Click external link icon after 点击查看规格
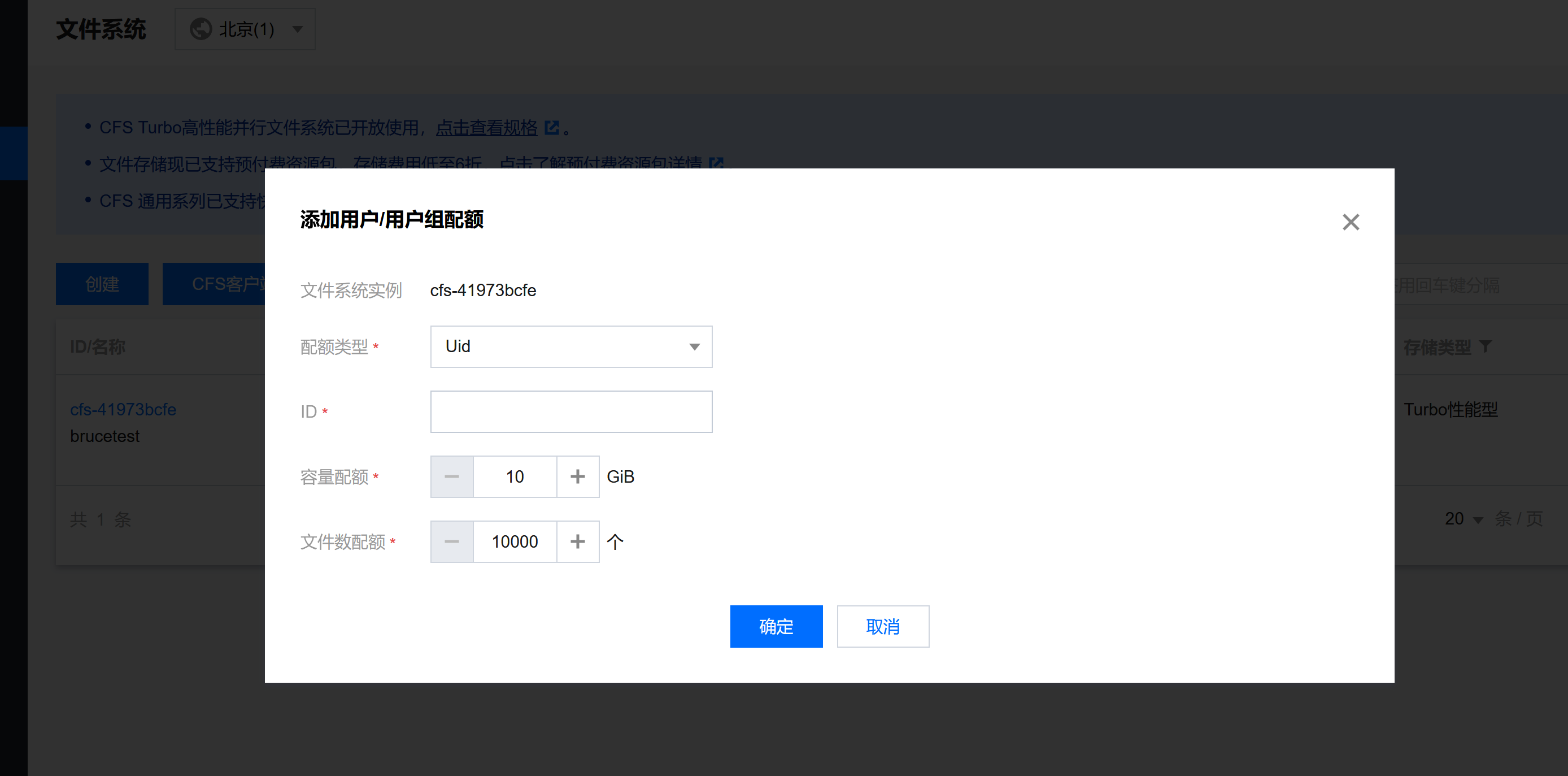 click(551, 128)
